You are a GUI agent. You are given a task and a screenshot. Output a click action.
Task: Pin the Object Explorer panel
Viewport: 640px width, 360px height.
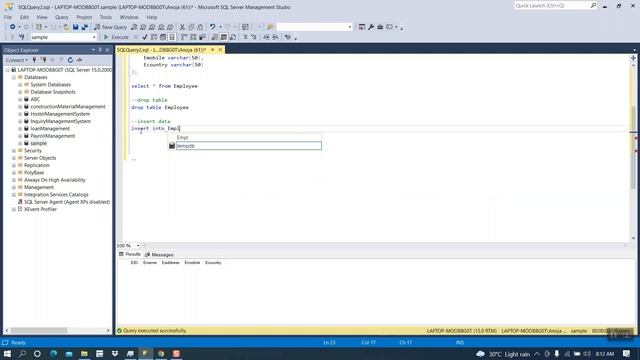pyautogui.click(x=100, y=50)
